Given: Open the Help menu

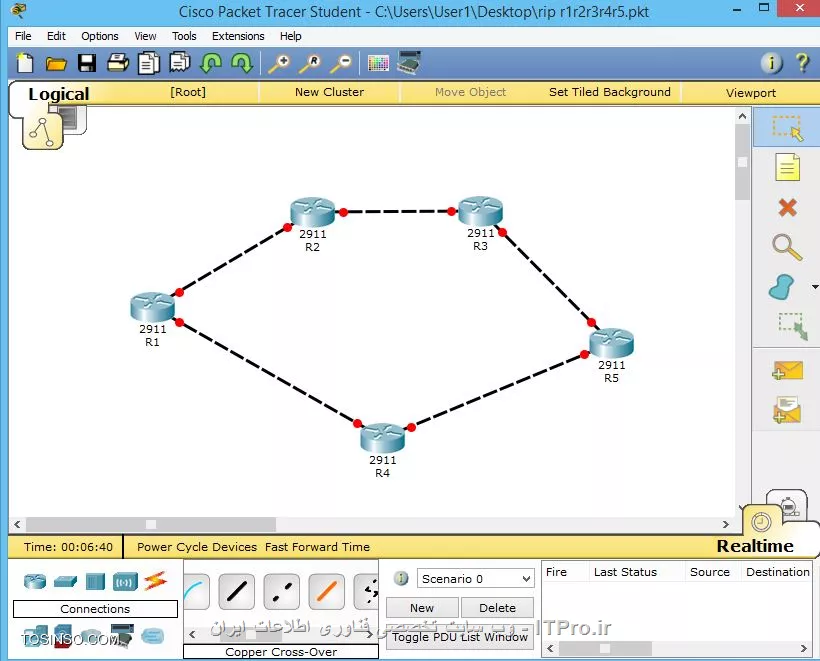Looking at the screenshot, I should pos(290,36).
